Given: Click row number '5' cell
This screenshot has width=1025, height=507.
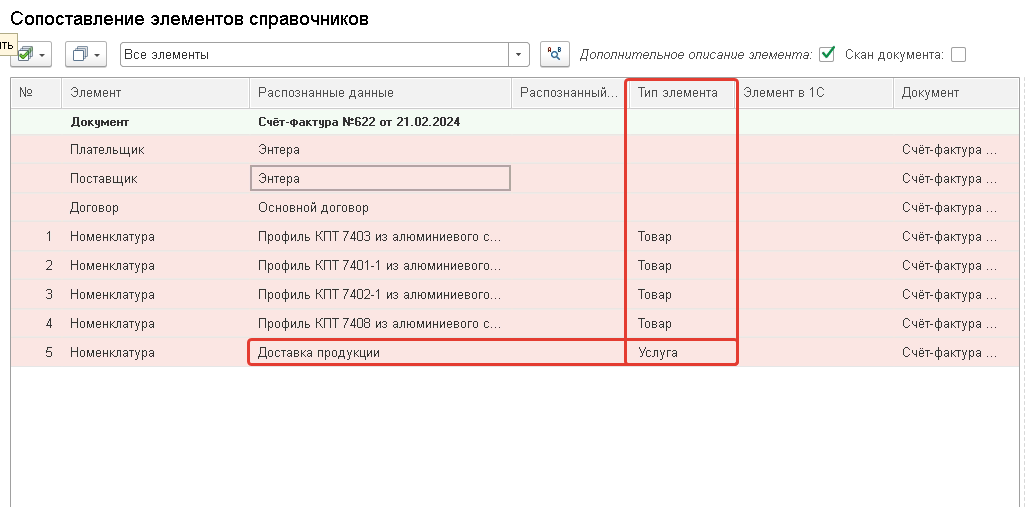Looking at the screenshot, I should point(37,353).
